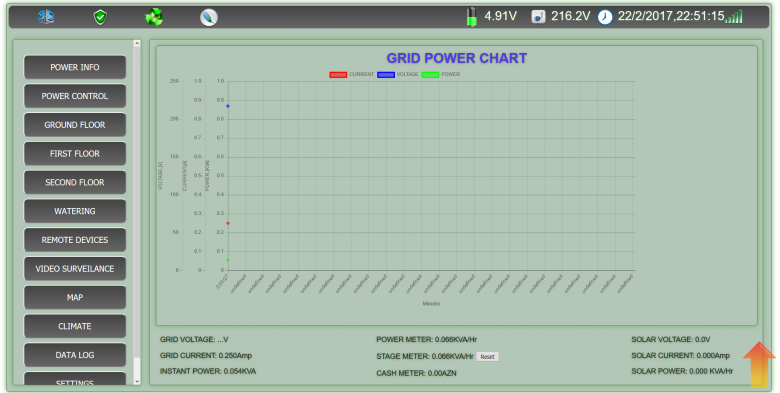Click the blue clock icon

pyautogui.click(x=605, y=17)
